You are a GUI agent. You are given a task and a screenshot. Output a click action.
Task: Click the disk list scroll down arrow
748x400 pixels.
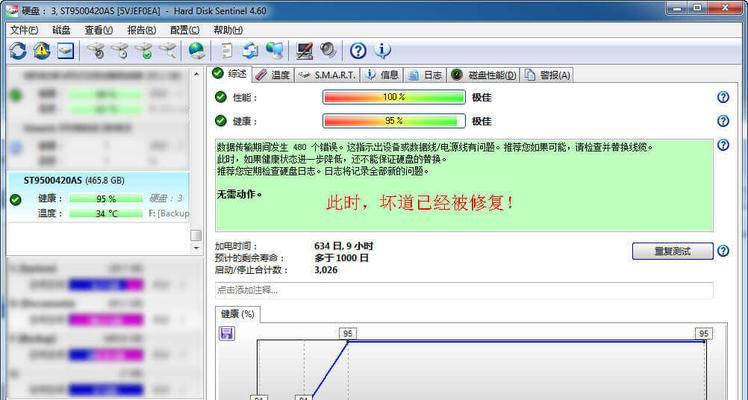pos(196,248)
